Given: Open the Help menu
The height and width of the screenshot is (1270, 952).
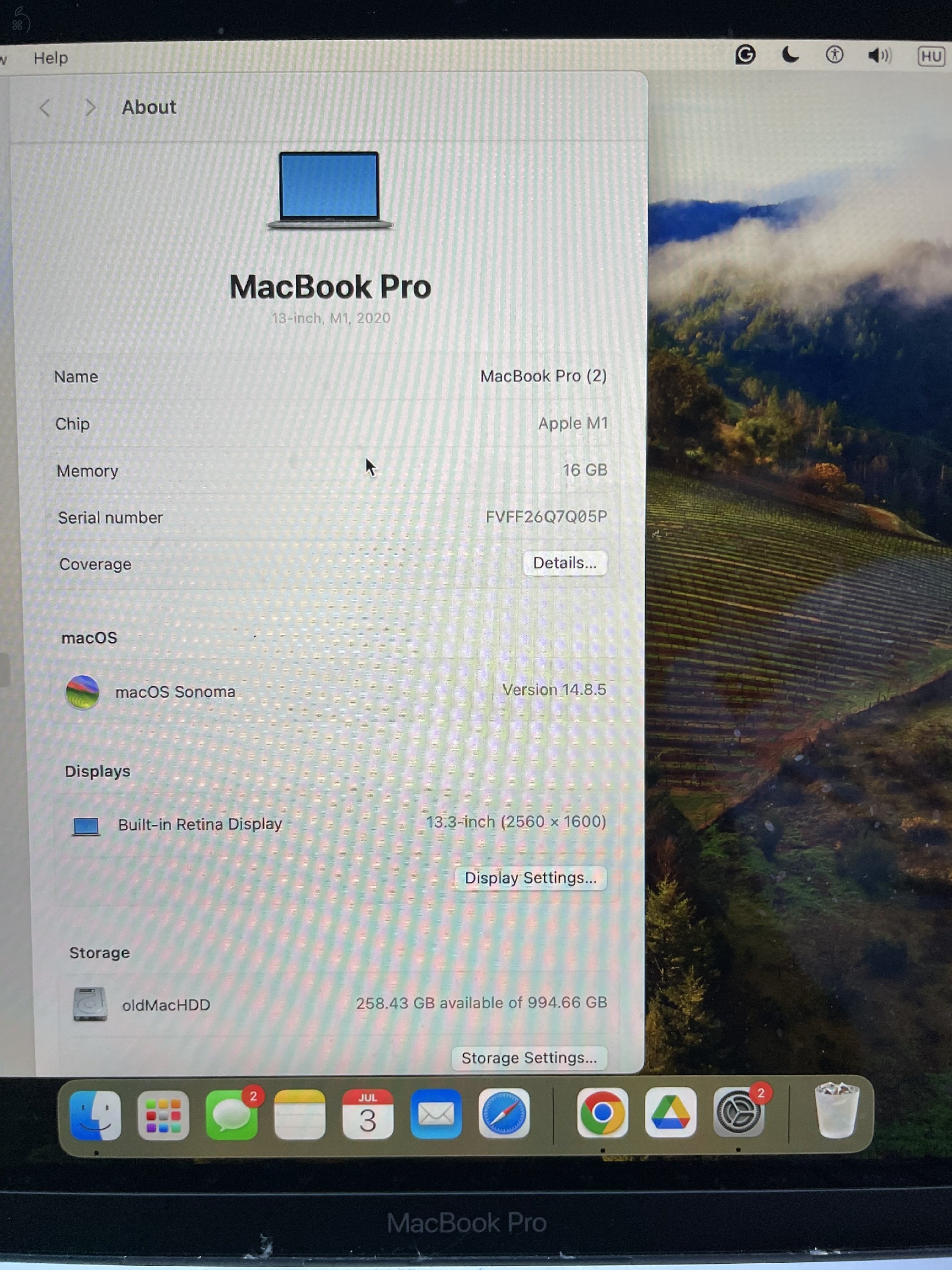Looking at the screenshot, I should click(x=50, y=58).
